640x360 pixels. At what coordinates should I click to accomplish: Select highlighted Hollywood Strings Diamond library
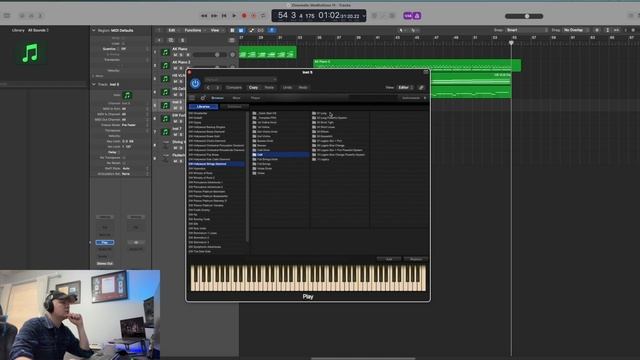[216, 164]
